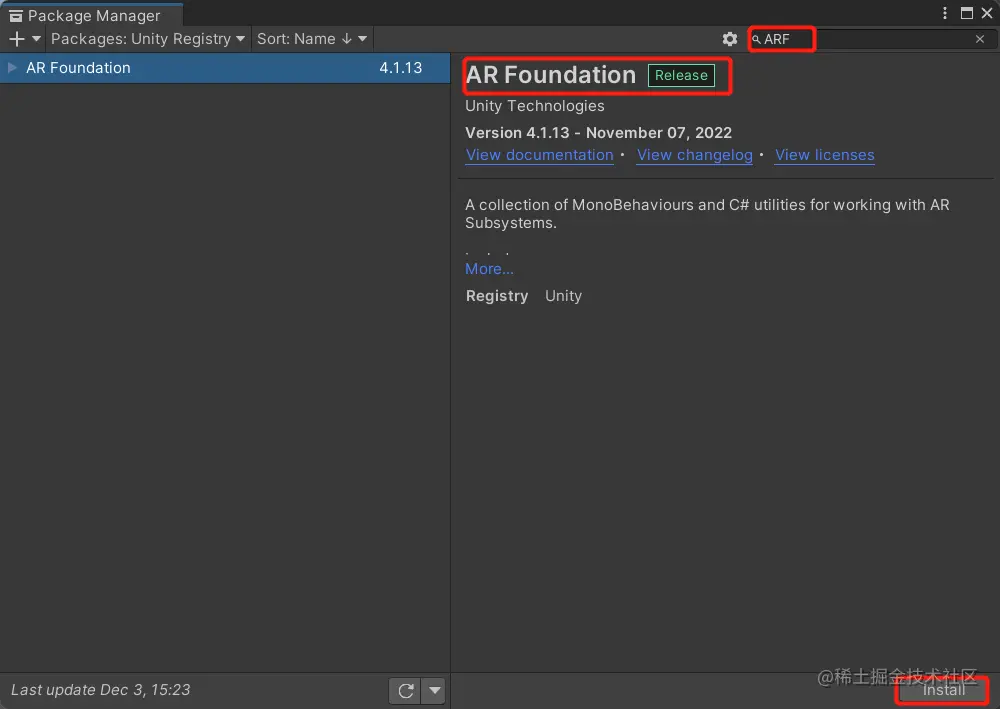
Task: Open the add-package dropdown arrow next to plus
Action: tap(36, 39)
